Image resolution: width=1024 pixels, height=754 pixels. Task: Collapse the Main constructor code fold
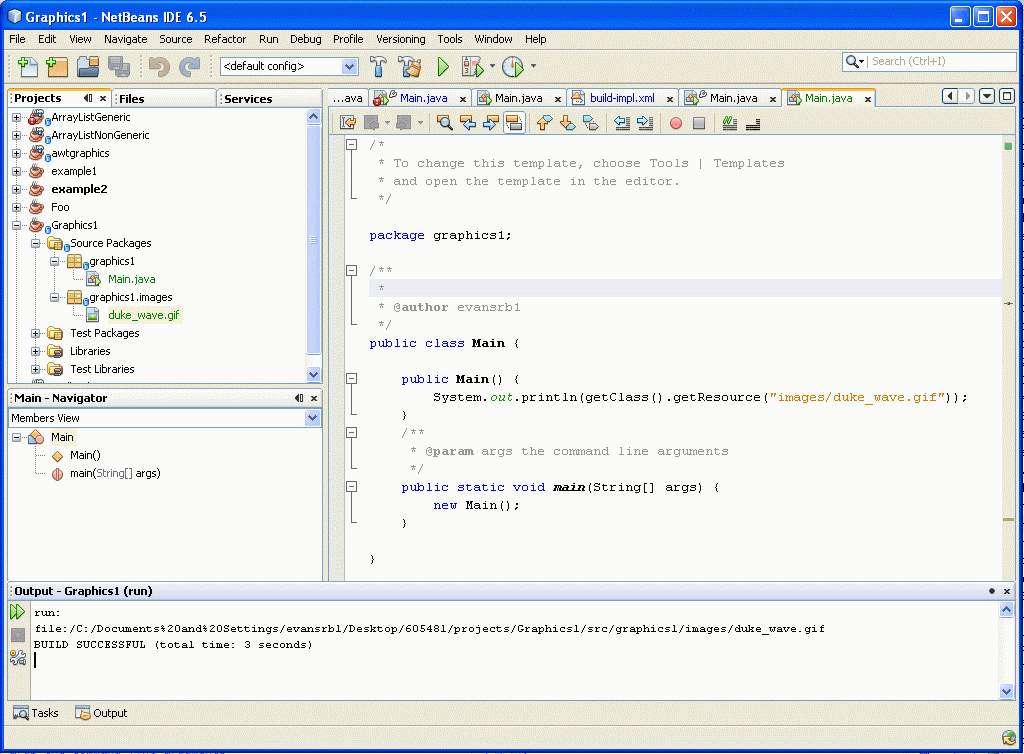pyautogui.click(x=351, y=379)
